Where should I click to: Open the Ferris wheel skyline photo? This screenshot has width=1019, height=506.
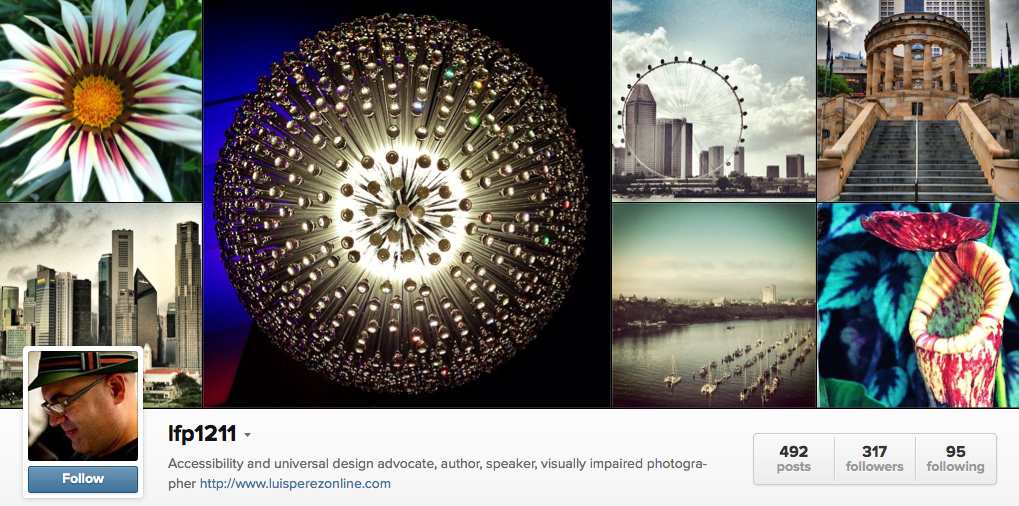(714, 101)
